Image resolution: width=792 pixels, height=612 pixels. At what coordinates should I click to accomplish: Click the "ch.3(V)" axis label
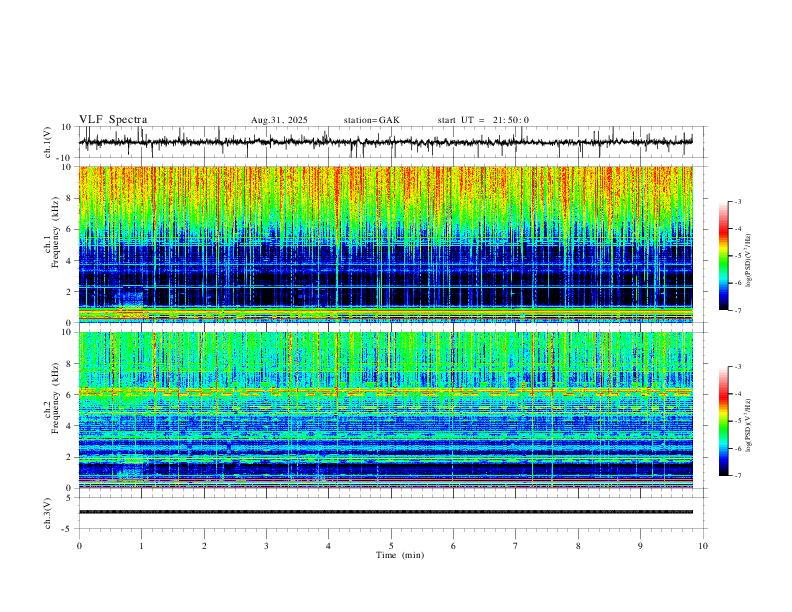click(x=48, y=513)
